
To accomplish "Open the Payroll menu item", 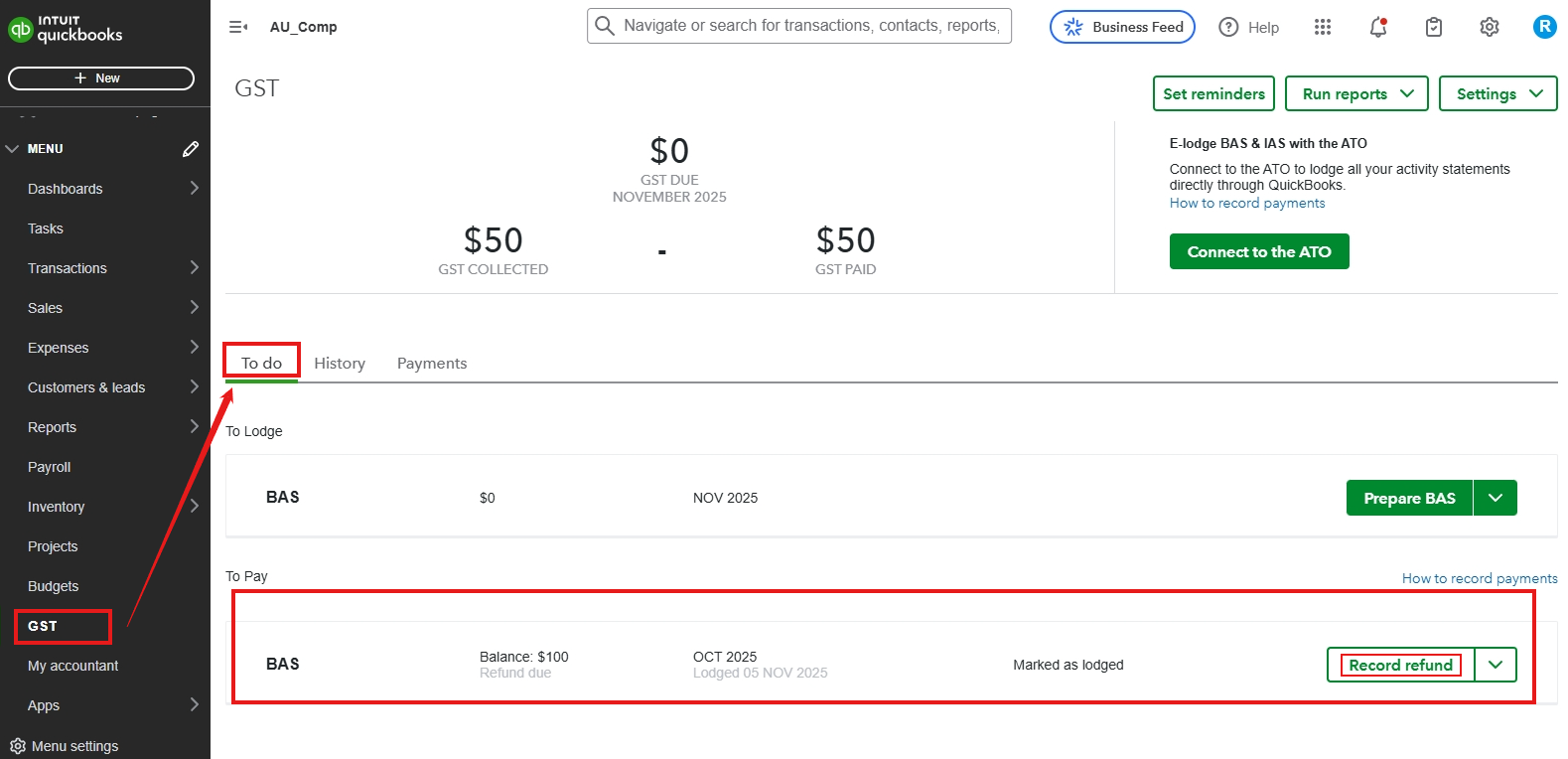I will pos(50,467).
